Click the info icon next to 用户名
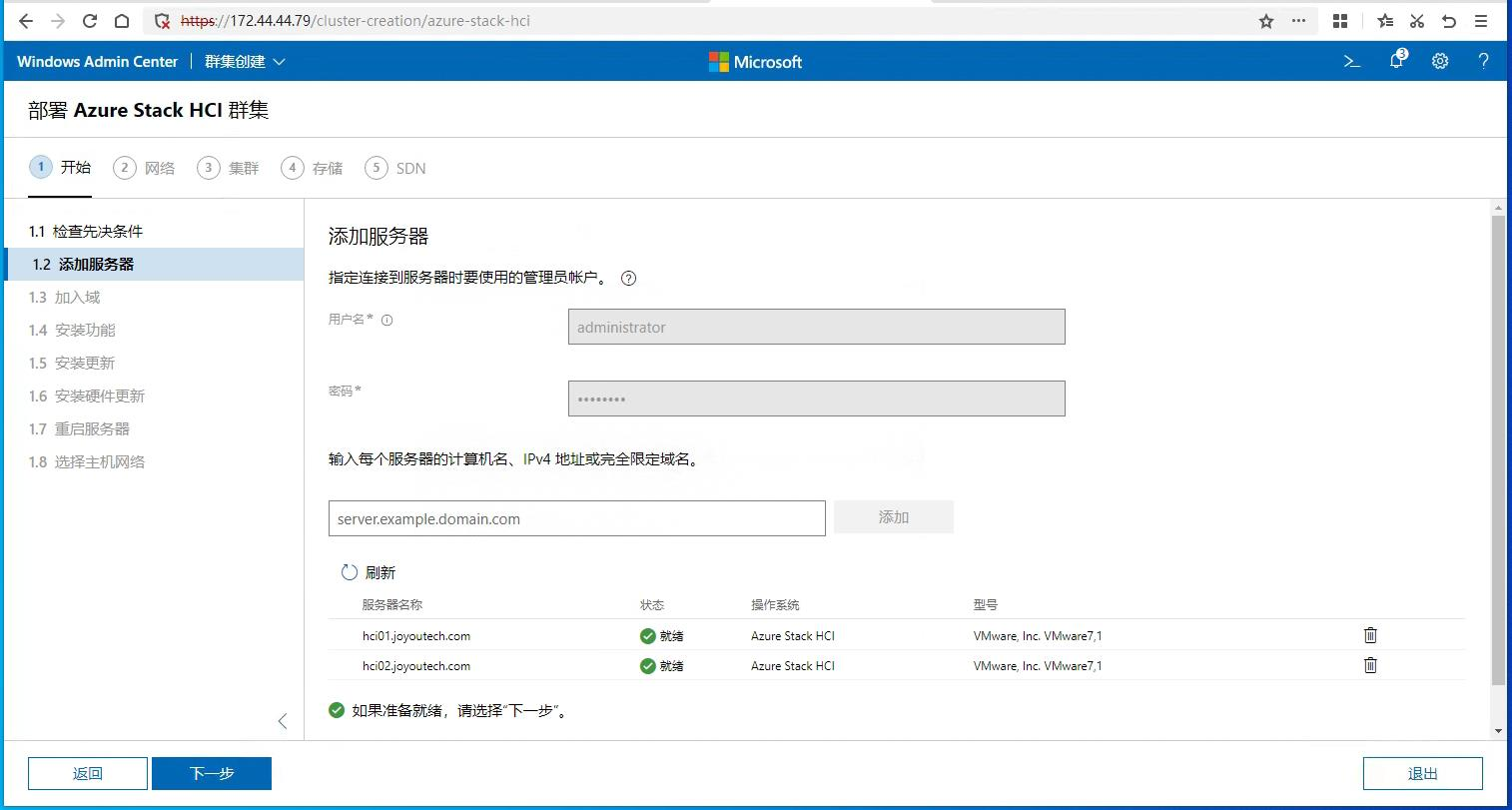This screenshot has height=810, width=1512. point(386,321)
